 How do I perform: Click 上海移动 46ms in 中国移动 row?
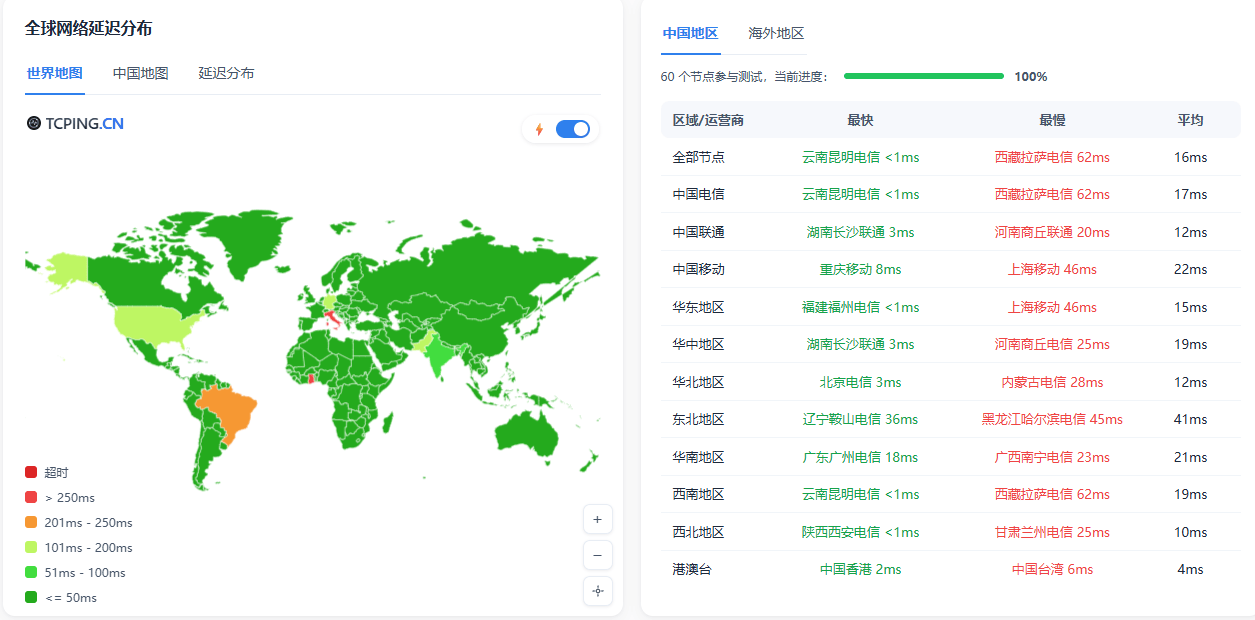pyautogui.click(x=1052, y=269)
